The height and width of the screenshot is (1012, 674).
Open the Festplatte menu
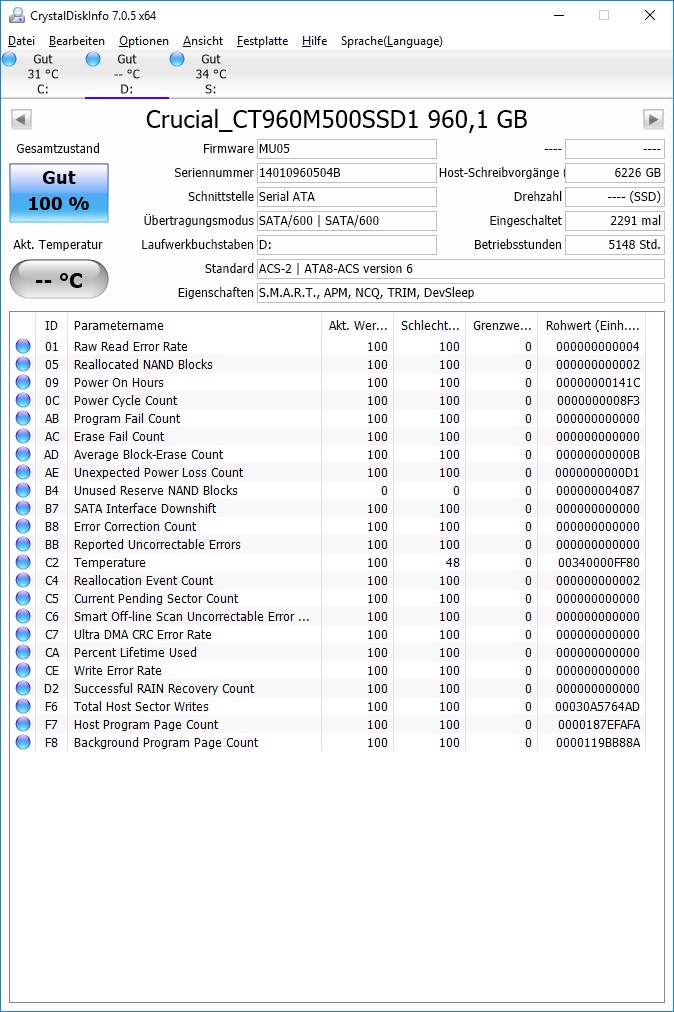coord(262,41)
